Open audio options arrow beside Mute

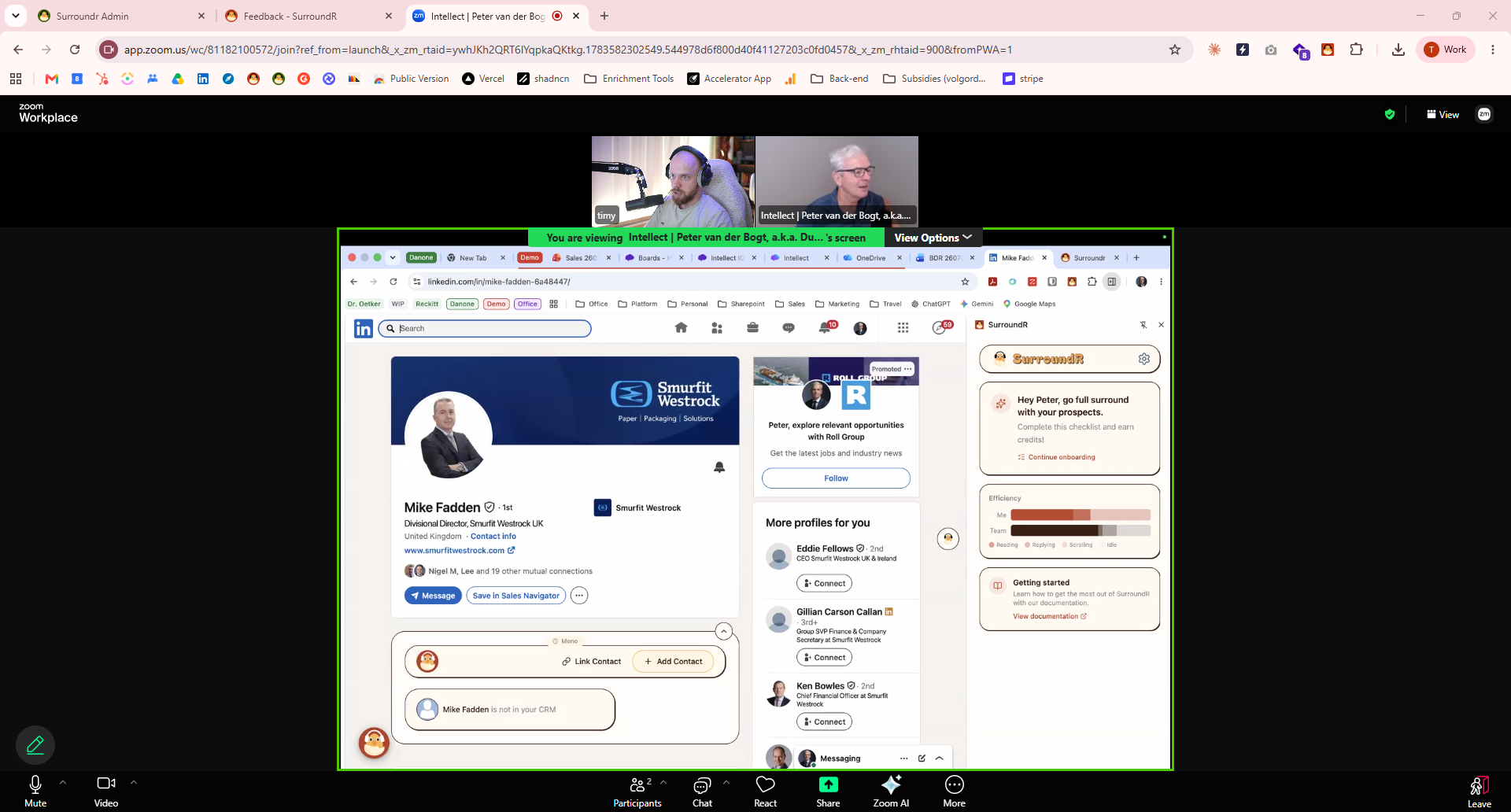pyautogui.click(x=63, y=782)
